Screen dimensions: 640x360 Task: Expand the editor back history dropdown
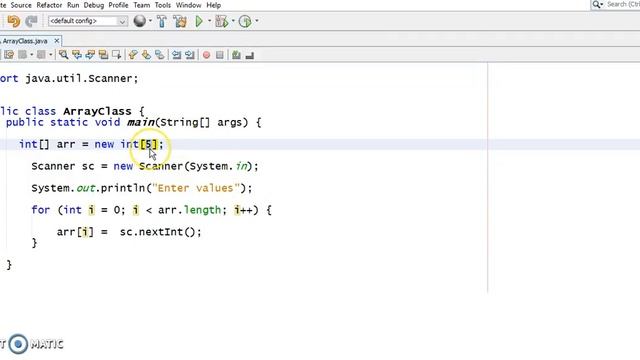pyautogui.click(x=31, y=55)
